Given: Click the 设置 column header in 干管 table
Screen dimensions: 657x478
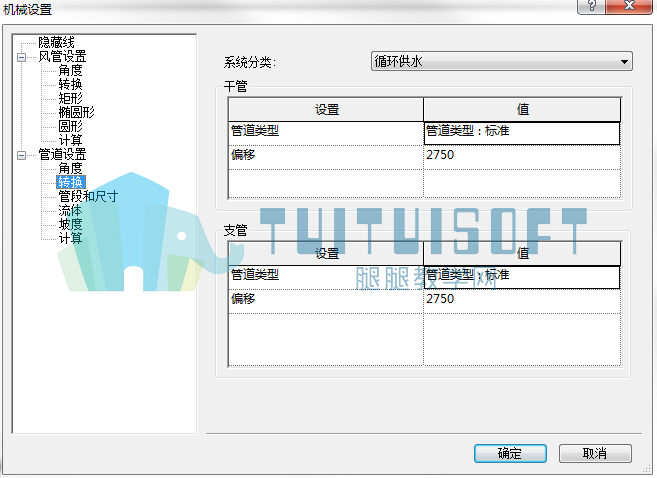Looking at the screenshot, I should (326, 110).
